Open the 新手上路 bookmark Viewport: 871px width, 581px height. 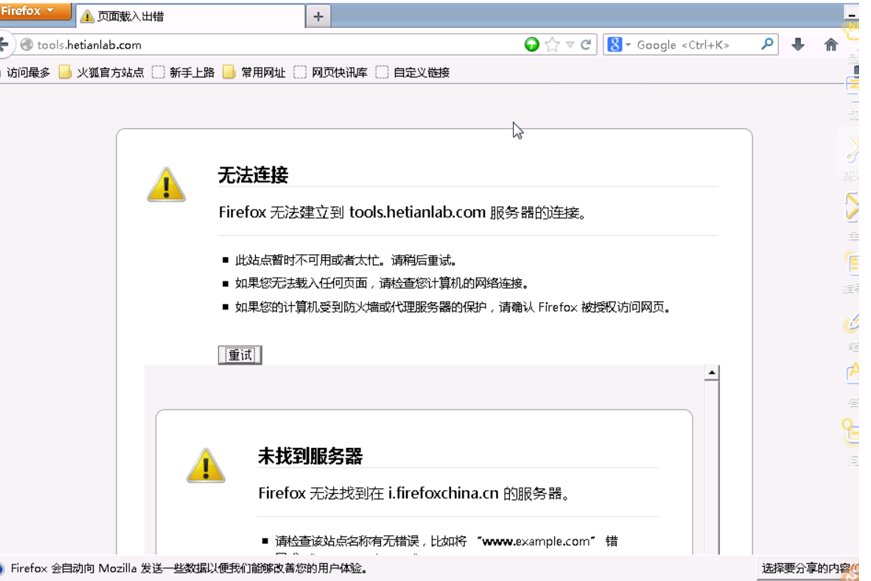pos(183,72)
